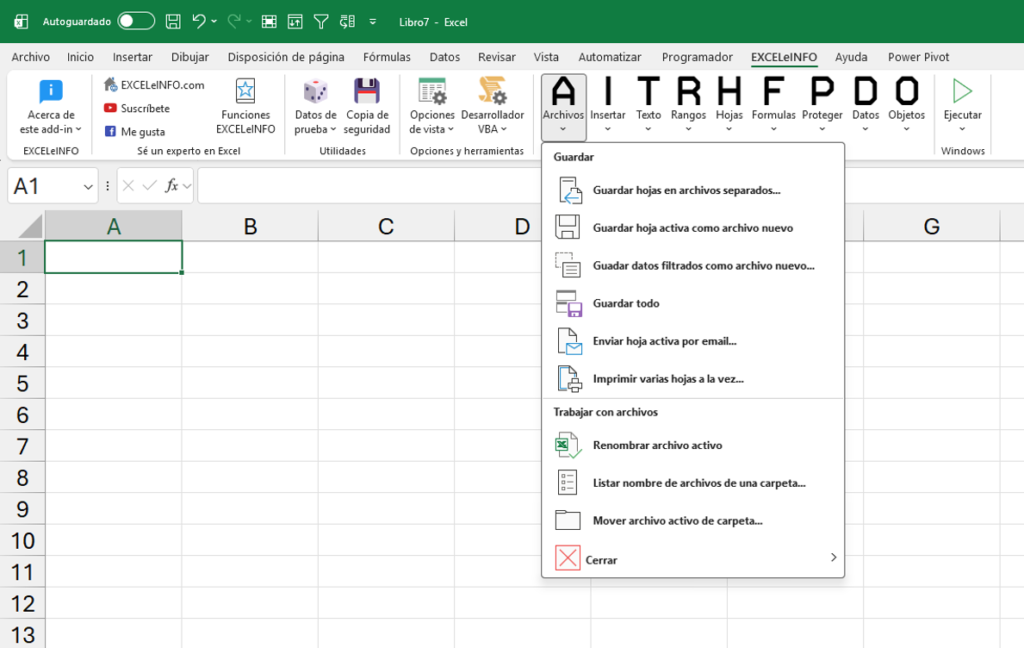Screen dimensions: 1024x648
Task: Open the Name Box dropdown arrow
Action: tap(88, 187)
